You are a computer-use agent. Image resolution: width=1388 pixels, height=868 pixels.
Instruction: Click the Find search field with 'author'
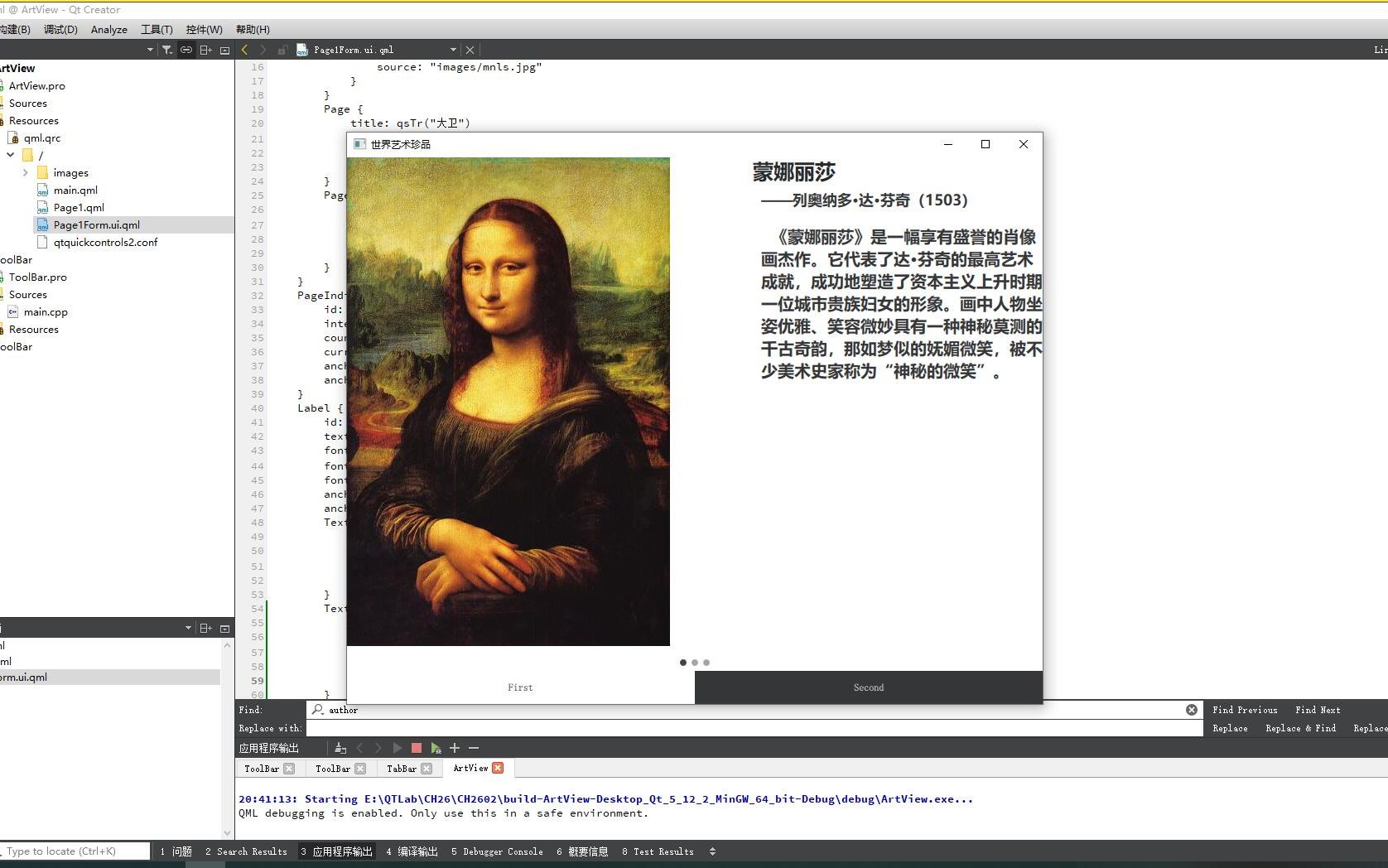754,710
